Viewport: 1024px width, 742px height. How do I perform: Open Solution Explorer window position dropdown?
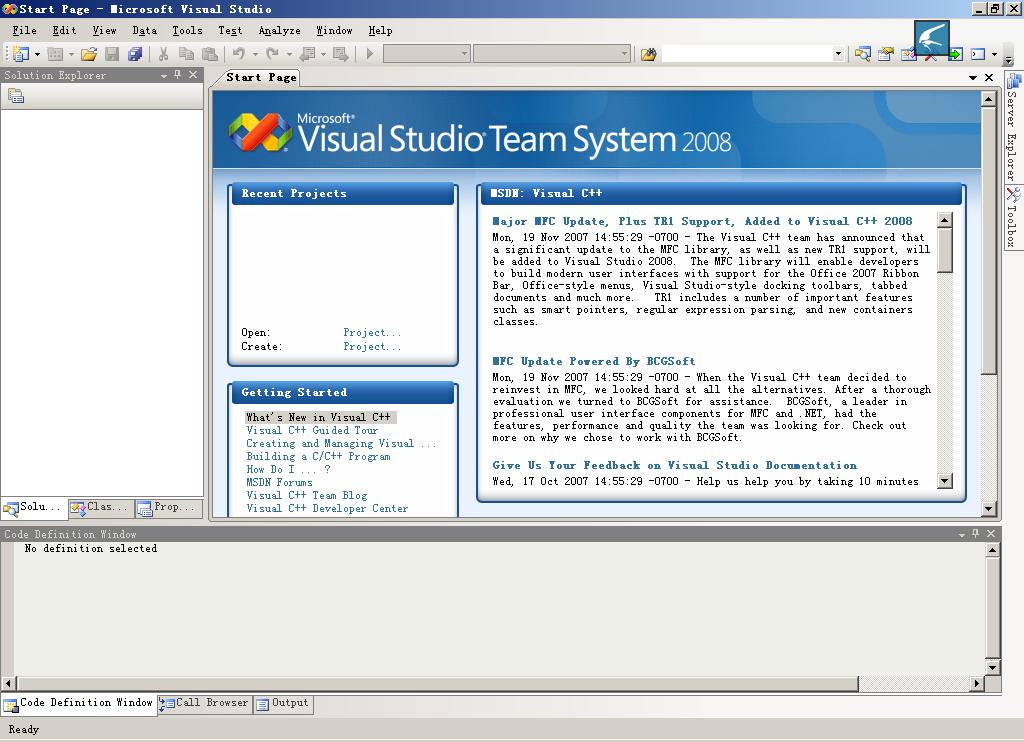[164, 75]
